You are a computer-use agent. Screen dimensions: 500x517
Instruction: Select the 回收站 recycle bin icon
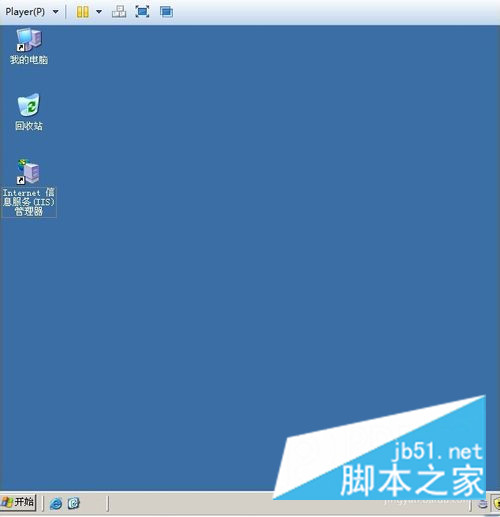[x=29, y=105]
